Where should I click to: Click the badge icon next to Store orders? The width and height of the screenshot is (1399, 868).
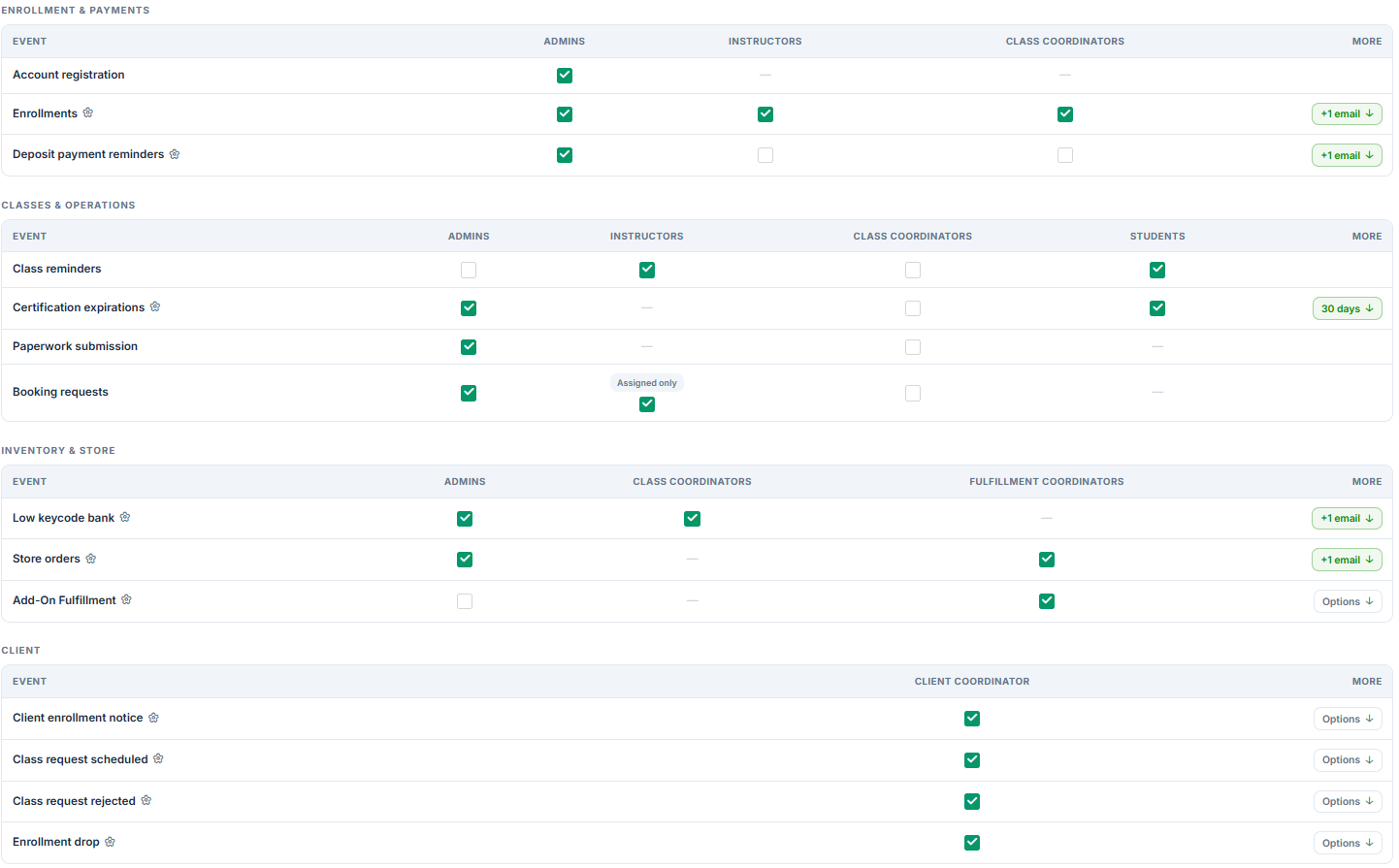point(91,559)
